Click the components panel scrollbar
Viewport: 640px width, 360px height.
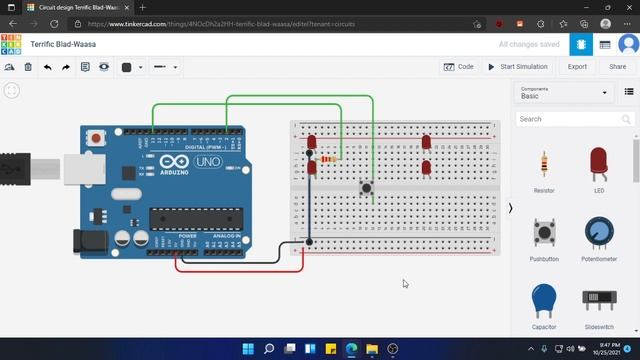[x=636, y=161]
